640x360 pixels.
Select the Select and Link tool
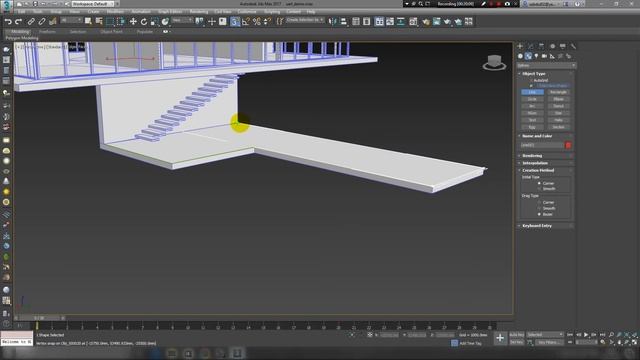tap(31, 21)
